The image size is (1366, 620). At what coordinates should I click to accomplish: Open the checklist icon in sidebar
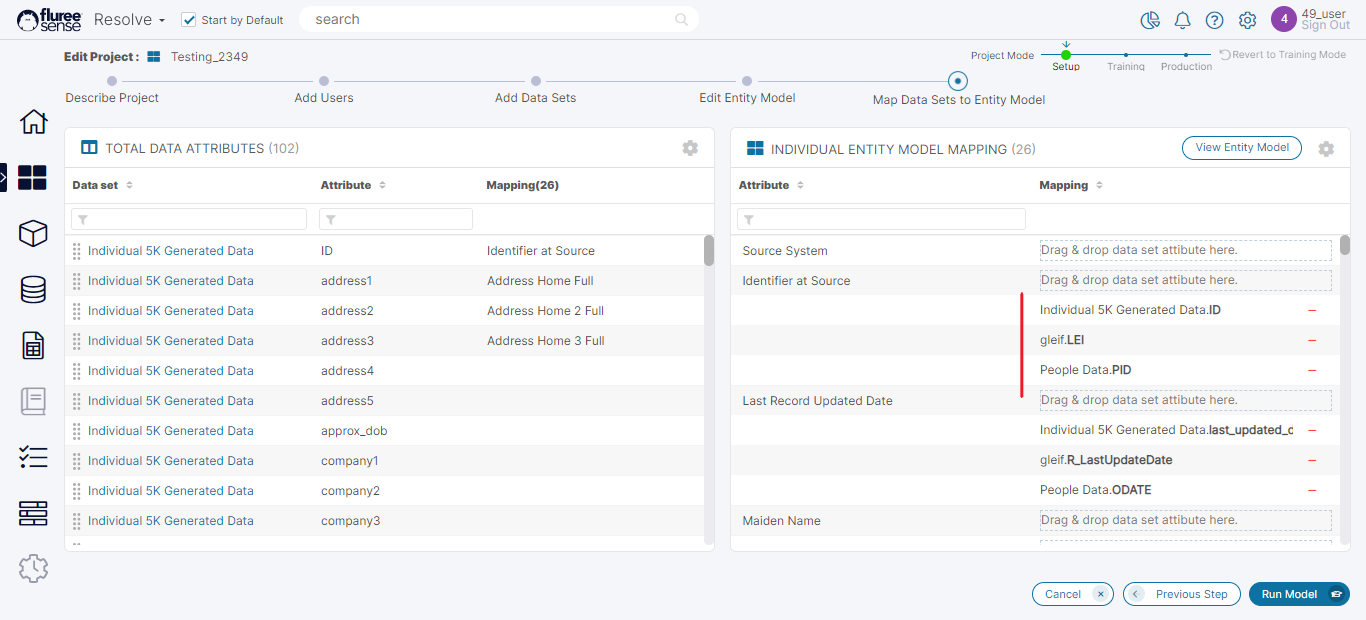tap(33, 458)
